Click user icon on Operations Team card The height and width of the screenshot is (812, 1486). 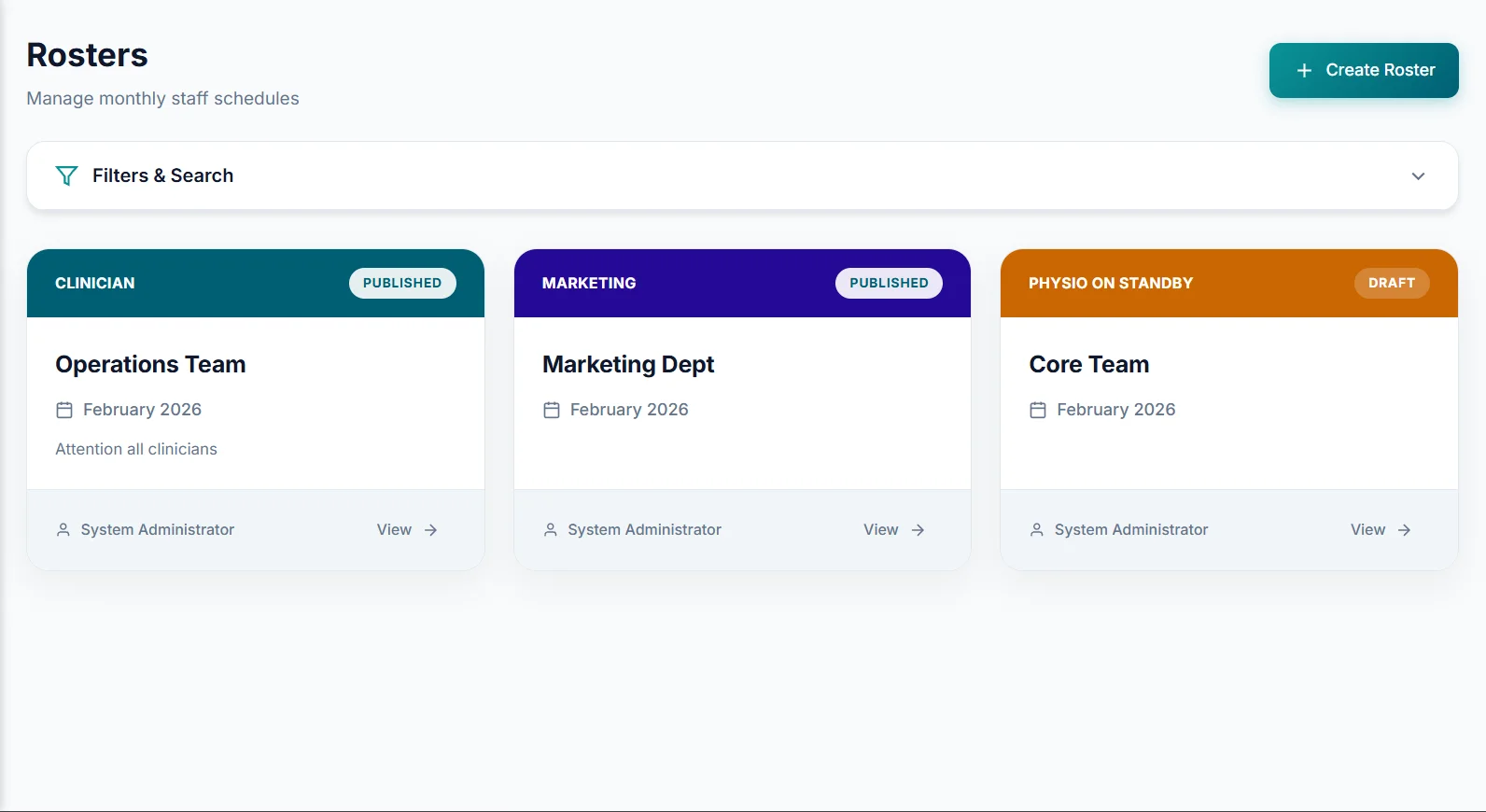tap(63, 530)
